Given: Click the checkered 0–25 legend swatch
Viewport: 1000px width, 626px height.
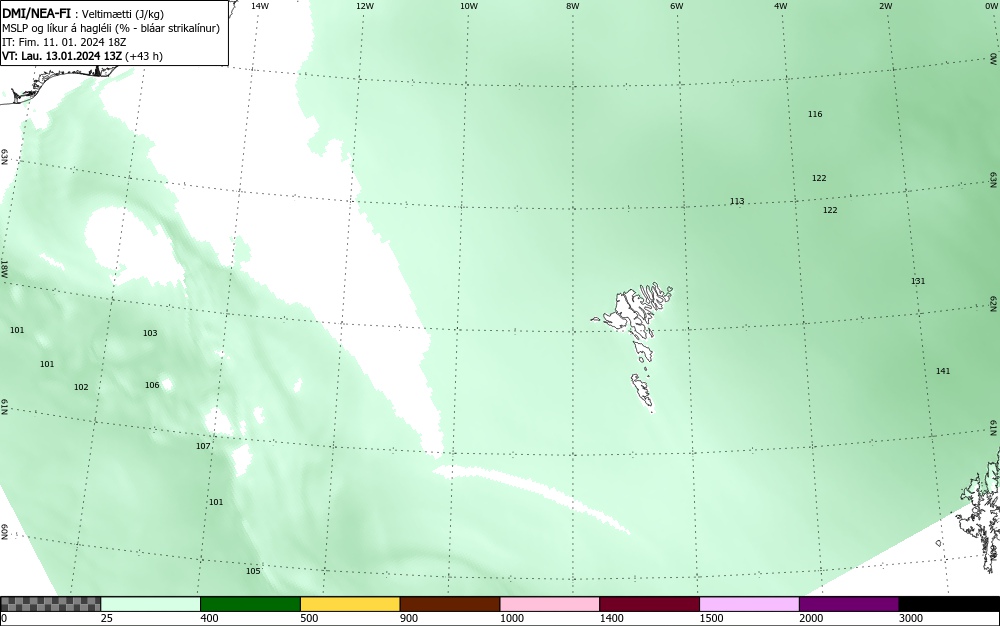Looking at the screenshot, I should (x=50, y=604).
